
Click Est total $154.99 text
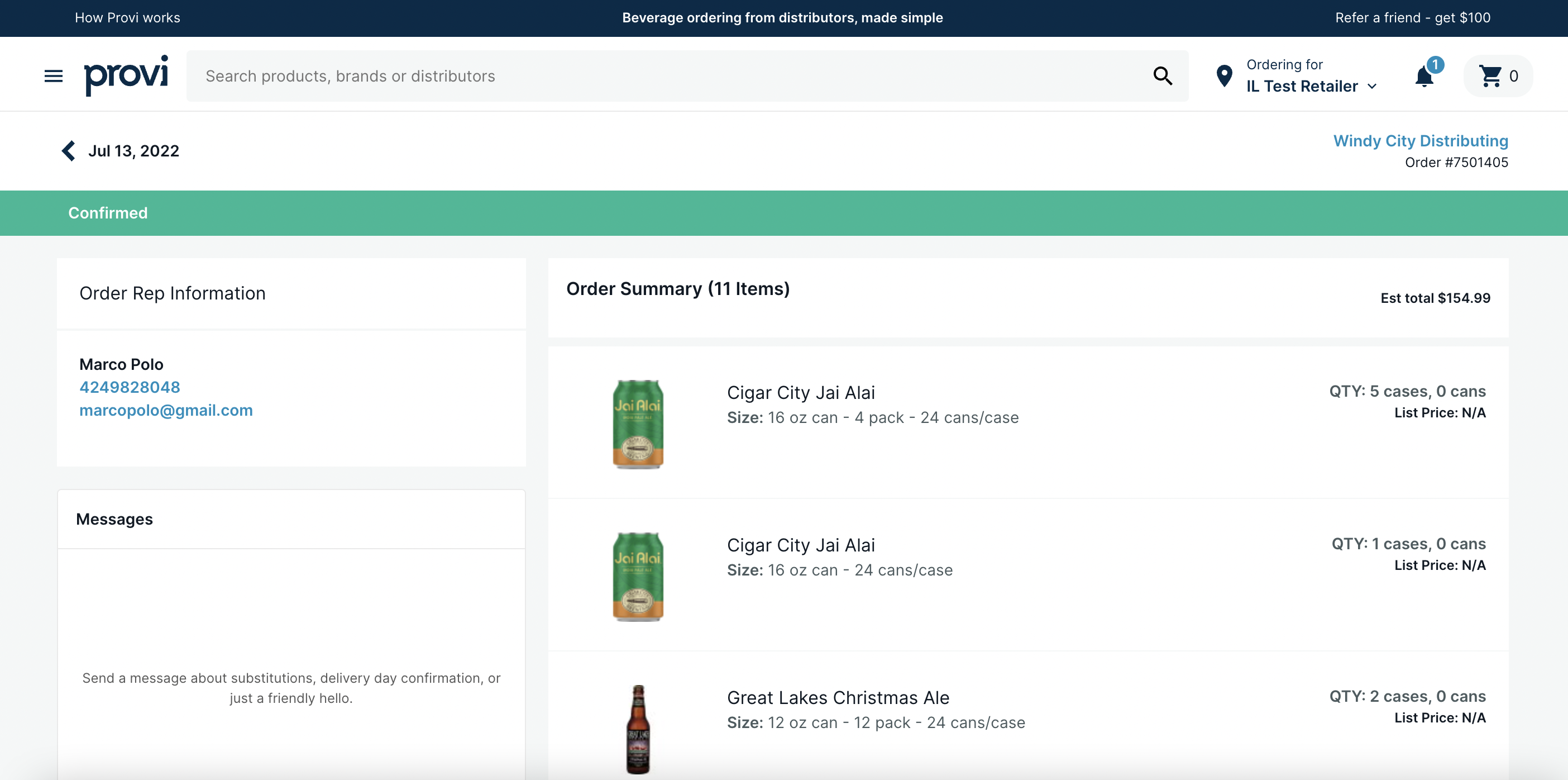(x=1435, y=298)
